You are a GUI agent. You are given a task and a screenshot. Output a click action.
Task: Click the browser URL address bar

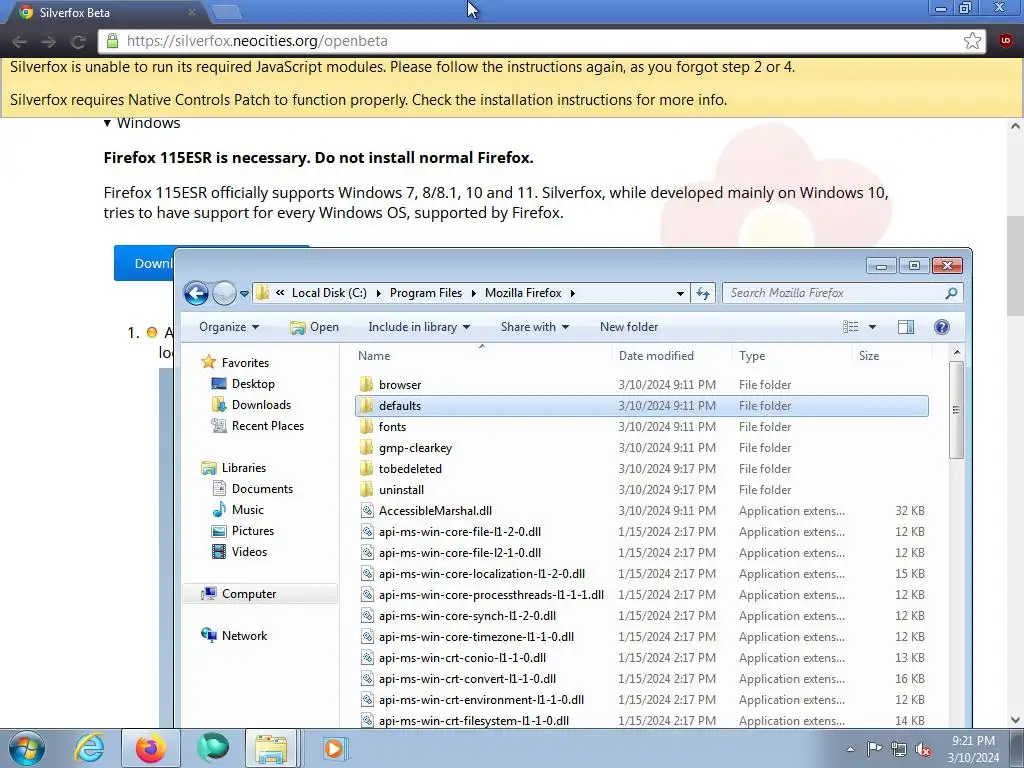[543, 41]
